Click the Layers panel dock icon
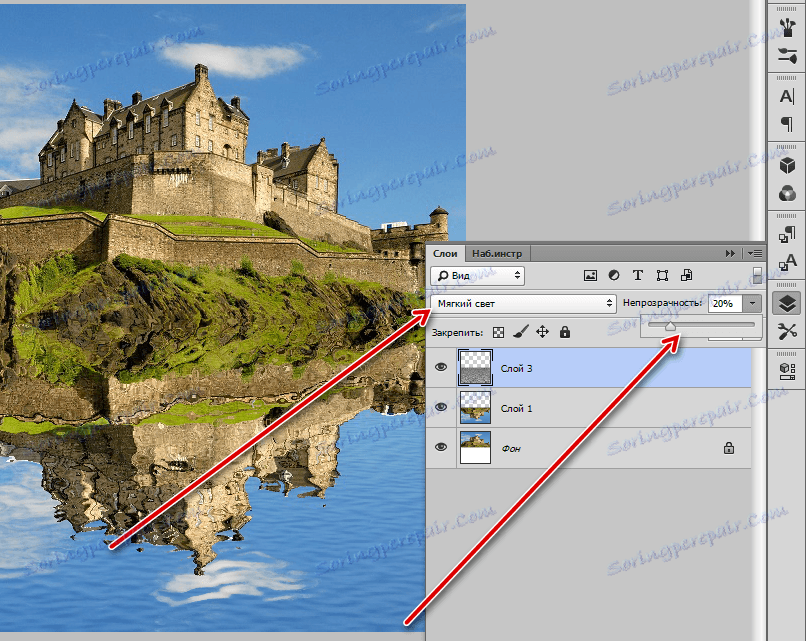This screenshot has height=641, width=806. pos(786,303)
